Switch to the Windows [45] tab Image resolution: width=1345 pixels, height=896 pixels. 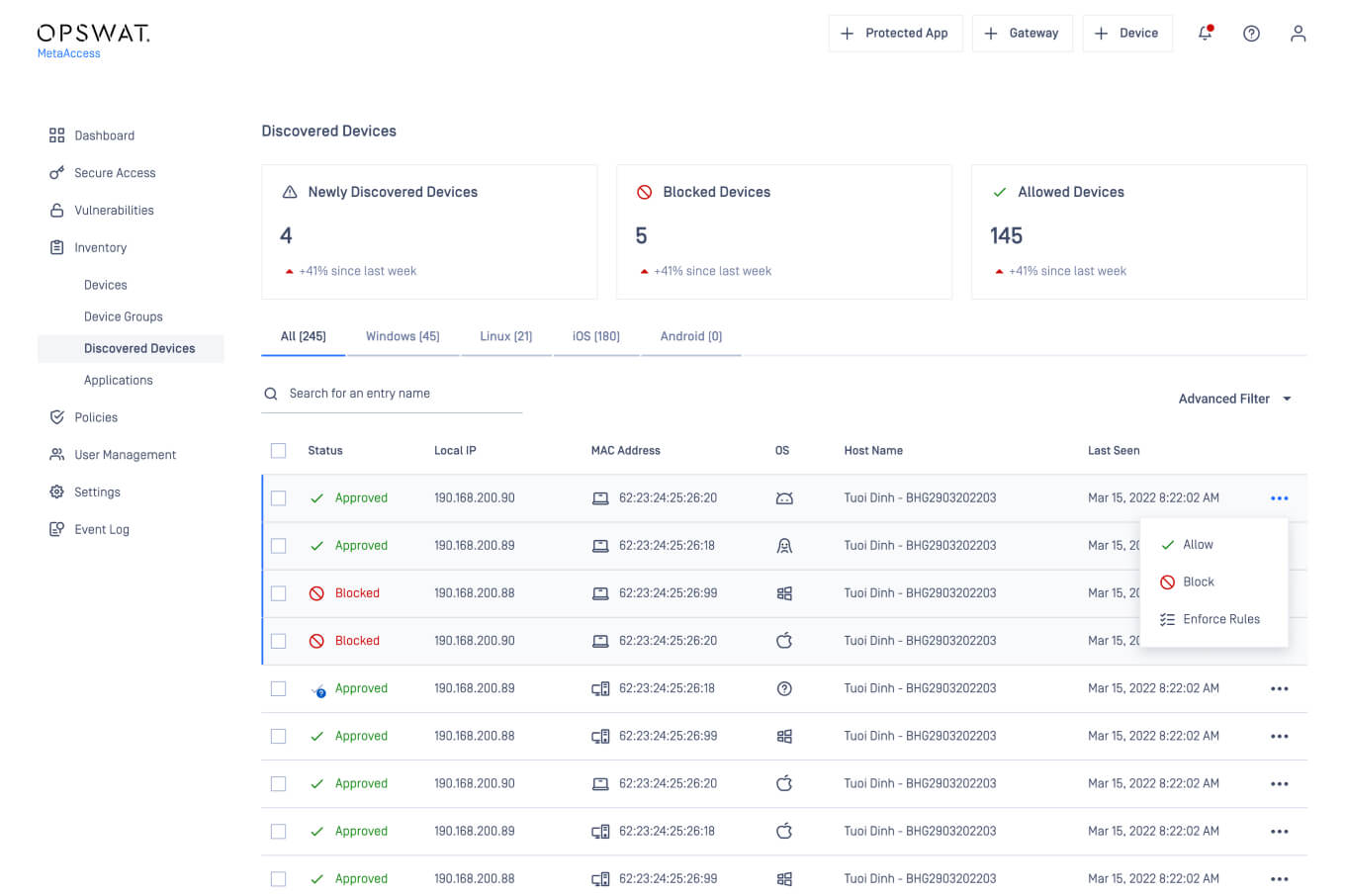[x=403, y=336]
